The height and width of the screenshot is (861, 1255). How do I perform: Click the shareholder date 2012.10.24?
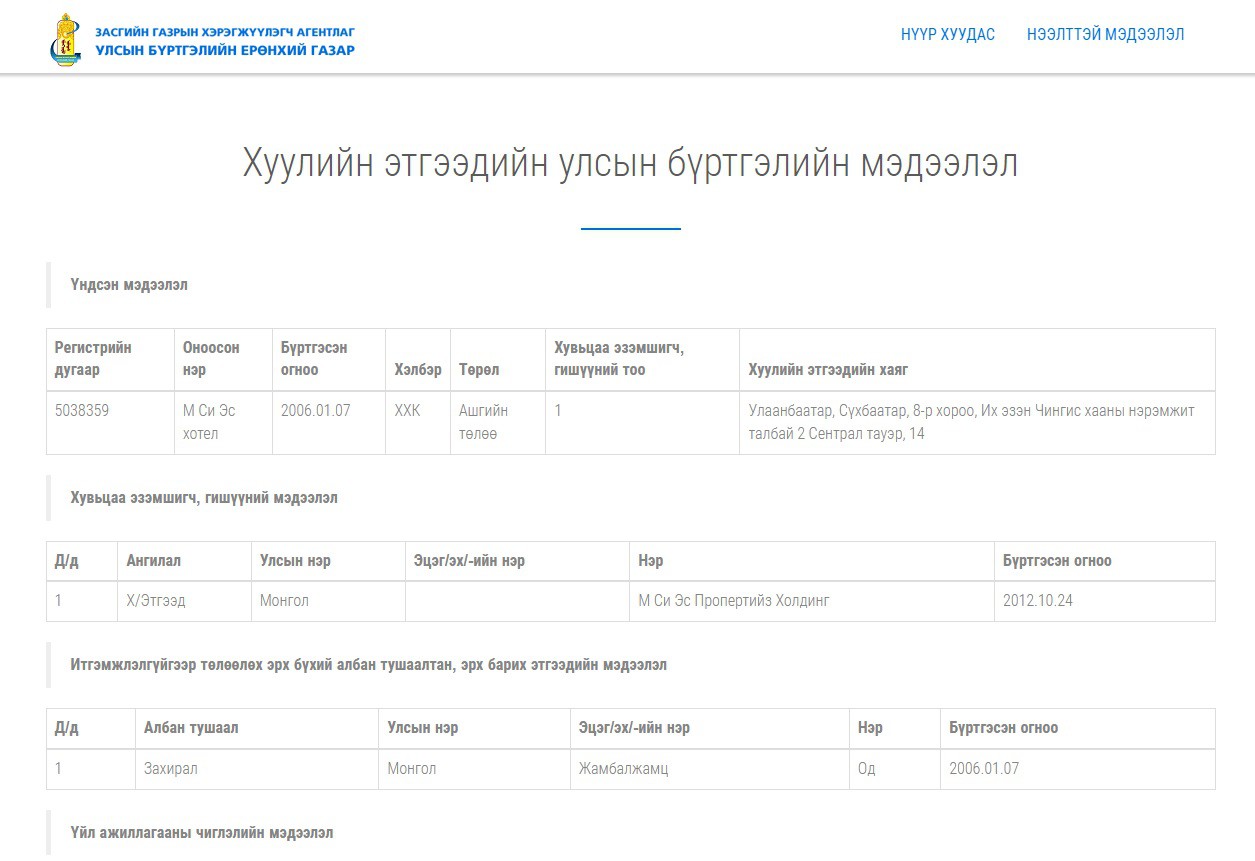pos(1037,601)
